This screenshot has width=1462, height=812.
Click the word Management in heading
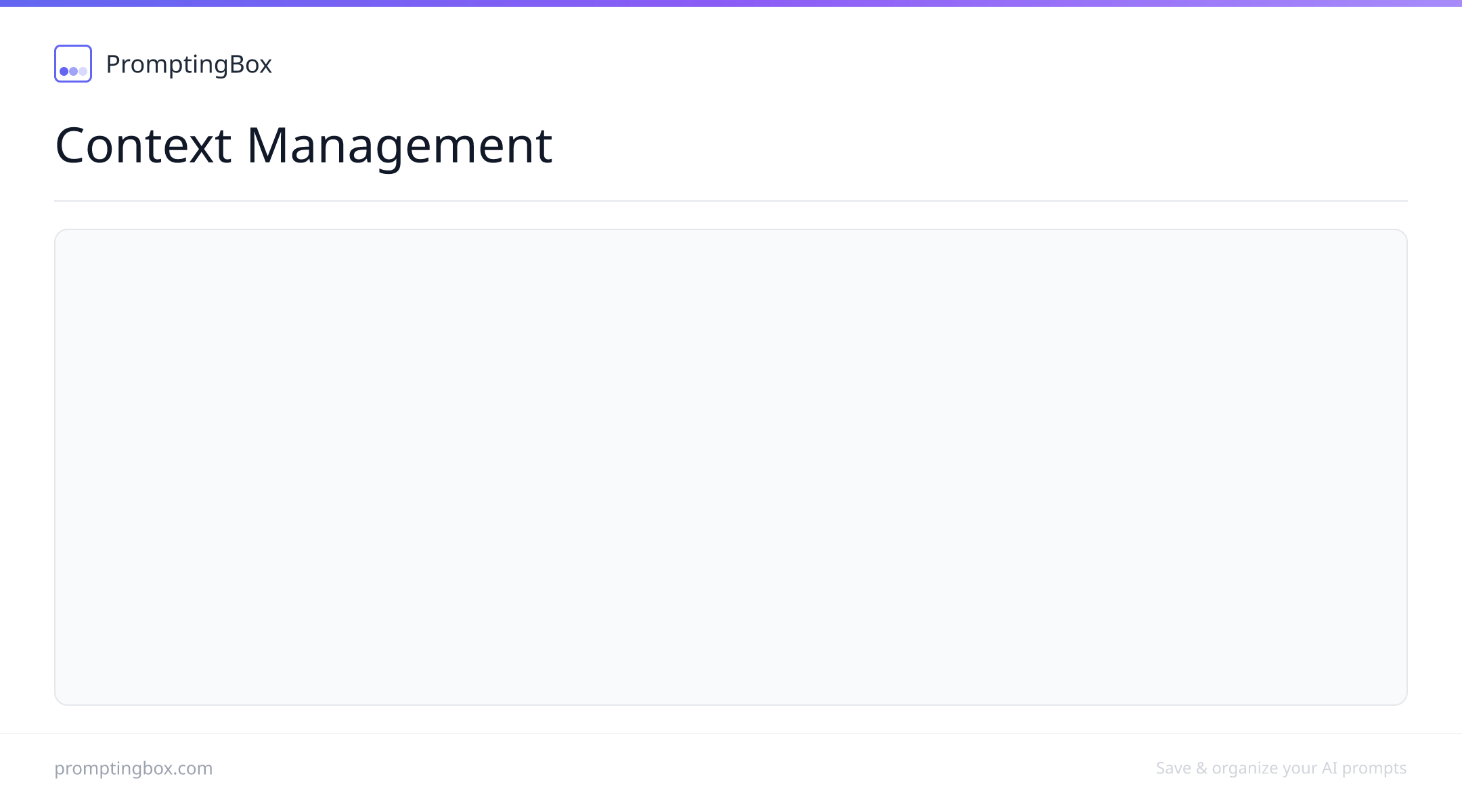399,145
